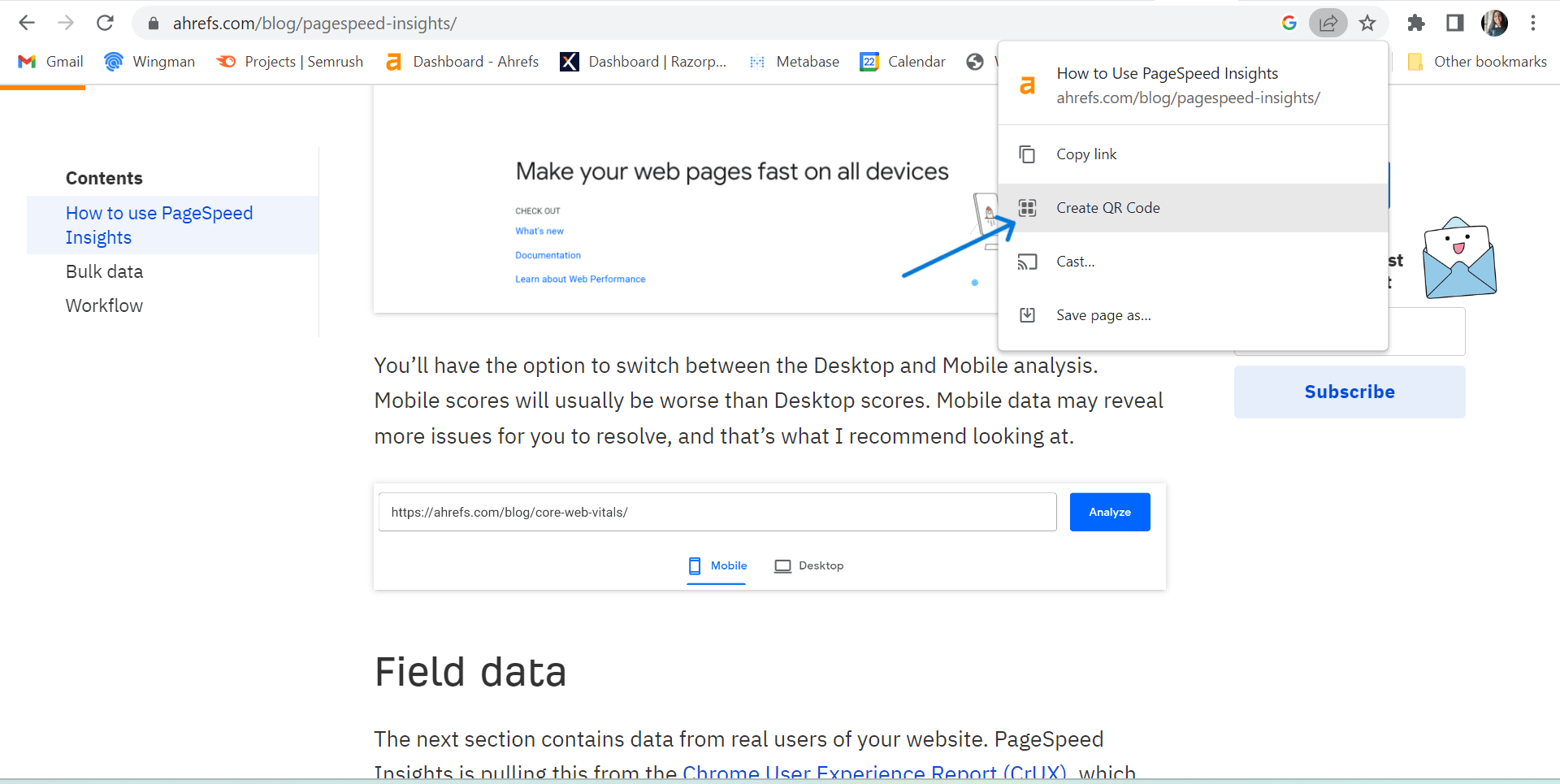The height and width of the screenshot is (784, 1560).
Task: Open the user profile avatar
Action: point(1494,23)
